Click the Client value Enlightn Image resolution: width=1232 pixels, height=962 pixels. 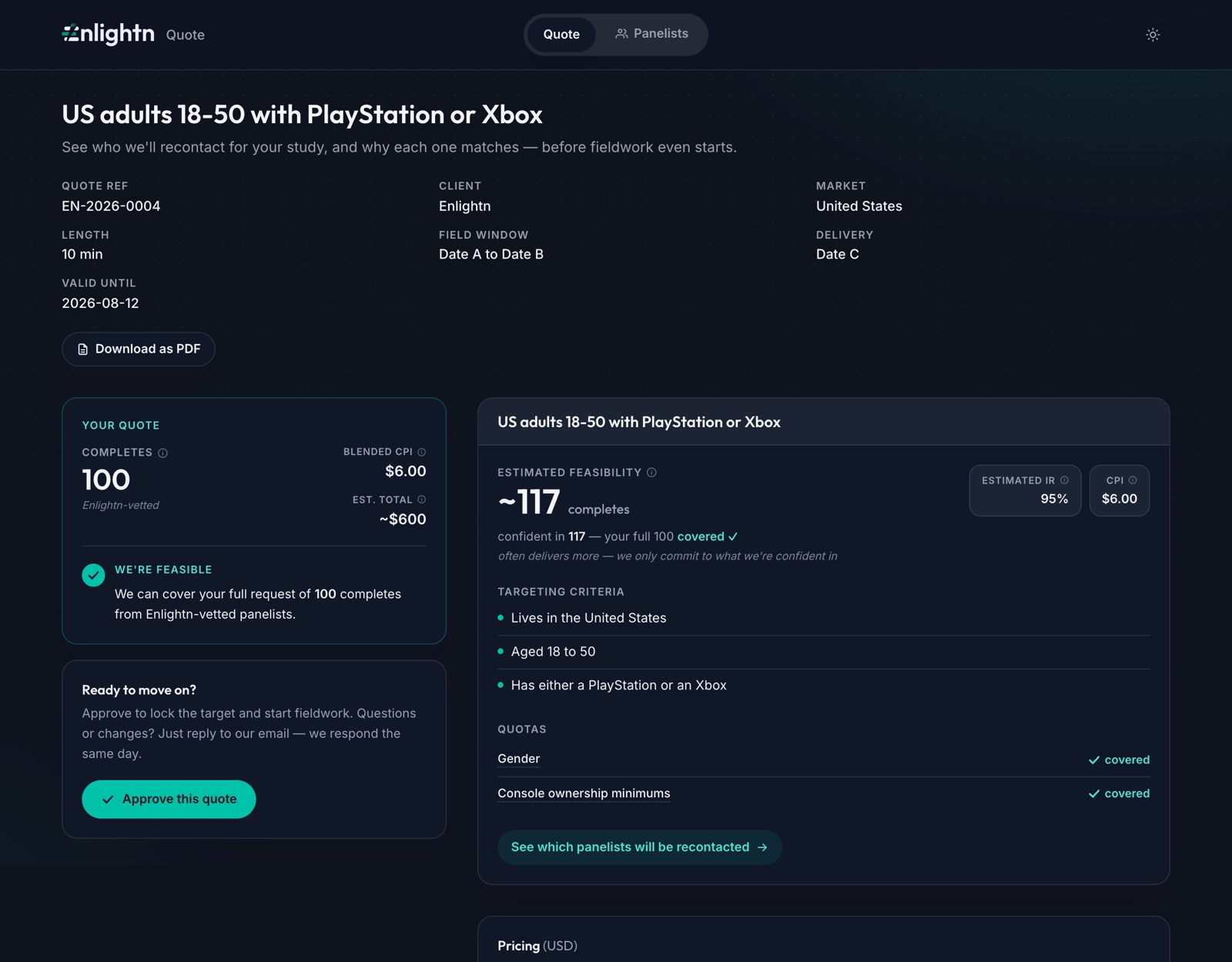coord(465,206)
